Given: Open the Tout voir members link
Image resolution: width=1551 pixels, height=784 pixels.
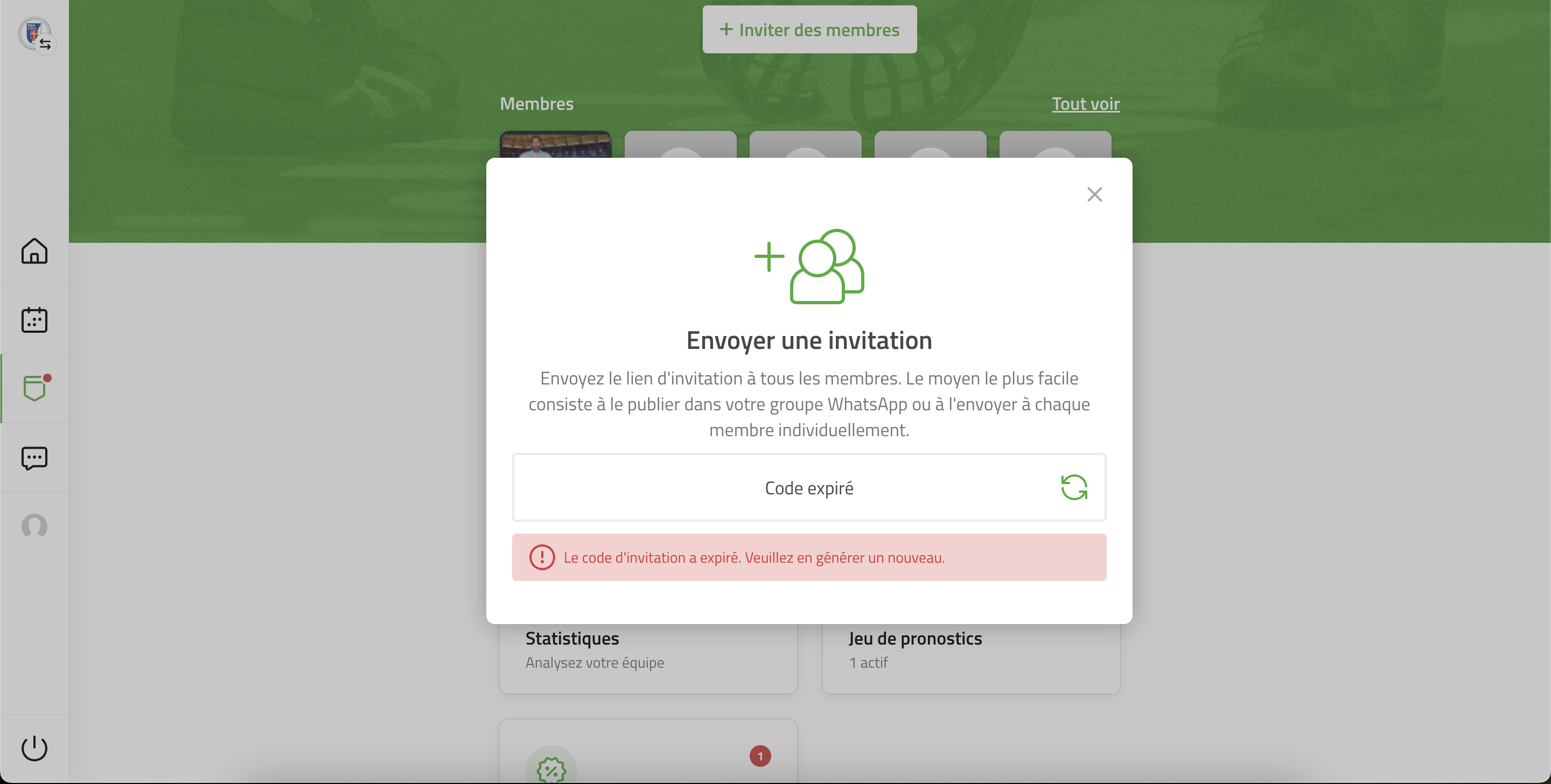Looking at the screenshot, I should tap(1086, 103).
